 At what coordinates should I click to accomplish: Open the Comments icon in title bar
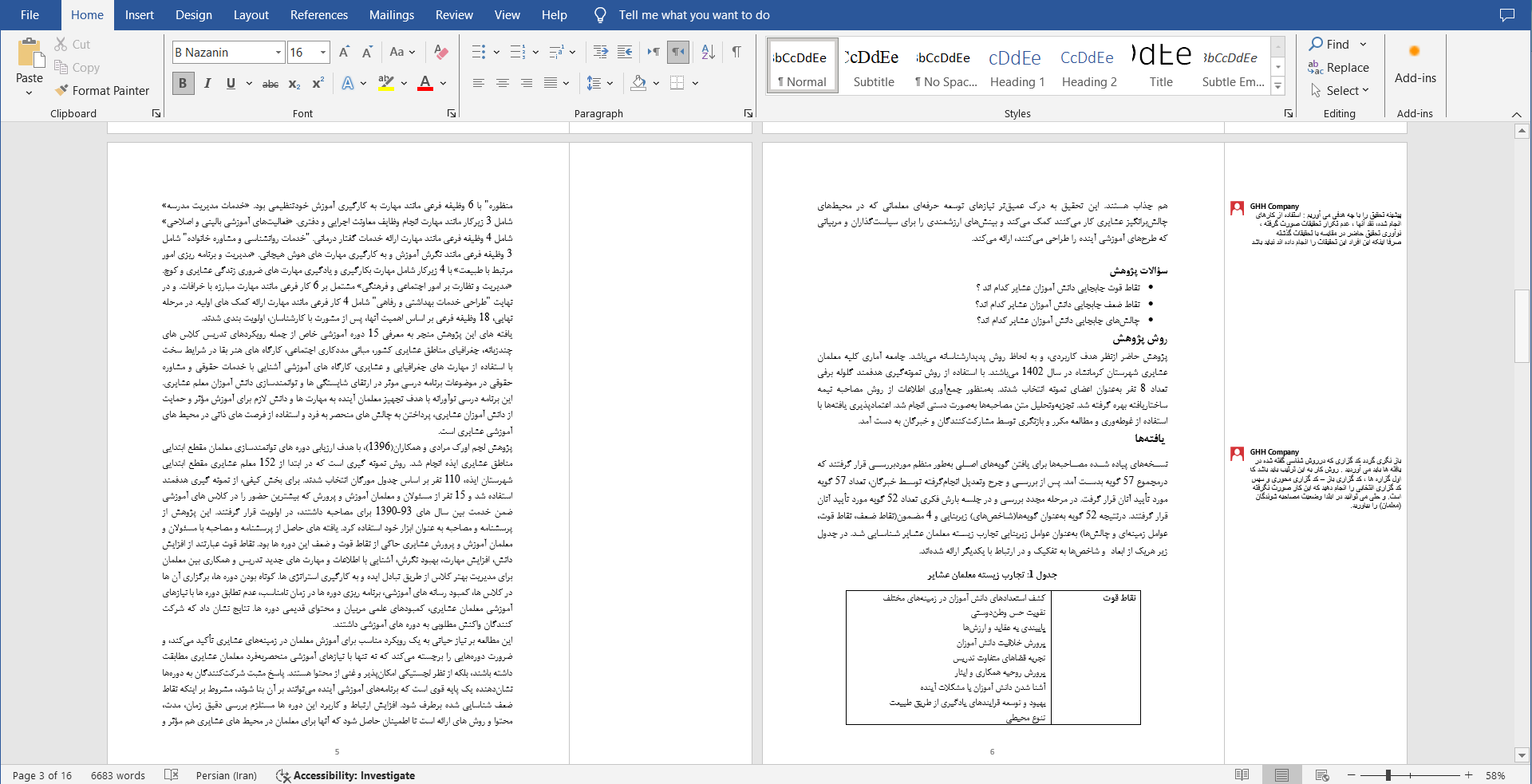(x=1506, y=15)
